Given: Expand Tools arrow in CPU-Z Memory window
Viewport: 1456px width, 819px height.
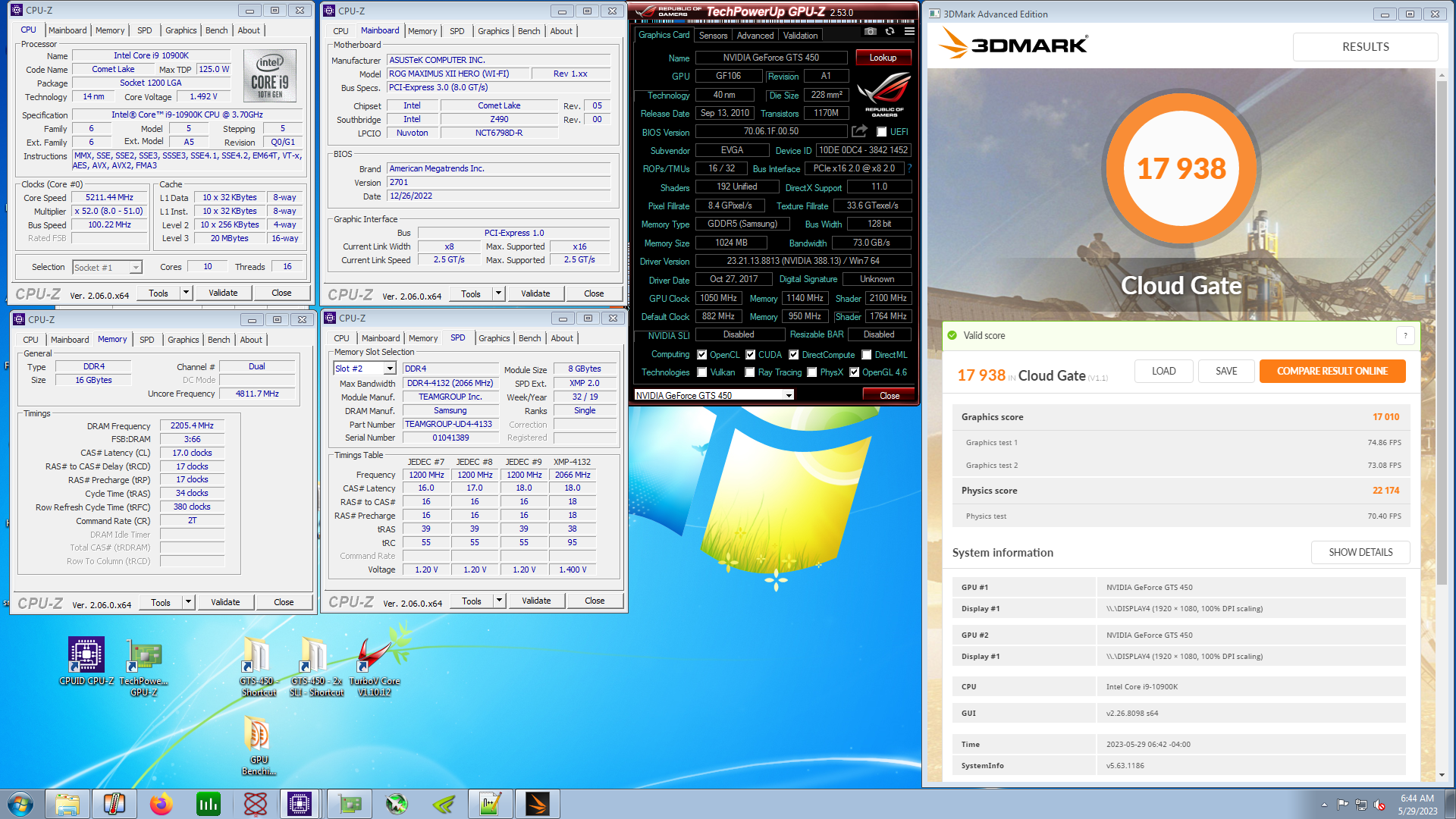Looking at the screenshot, I should click(188, 602).
